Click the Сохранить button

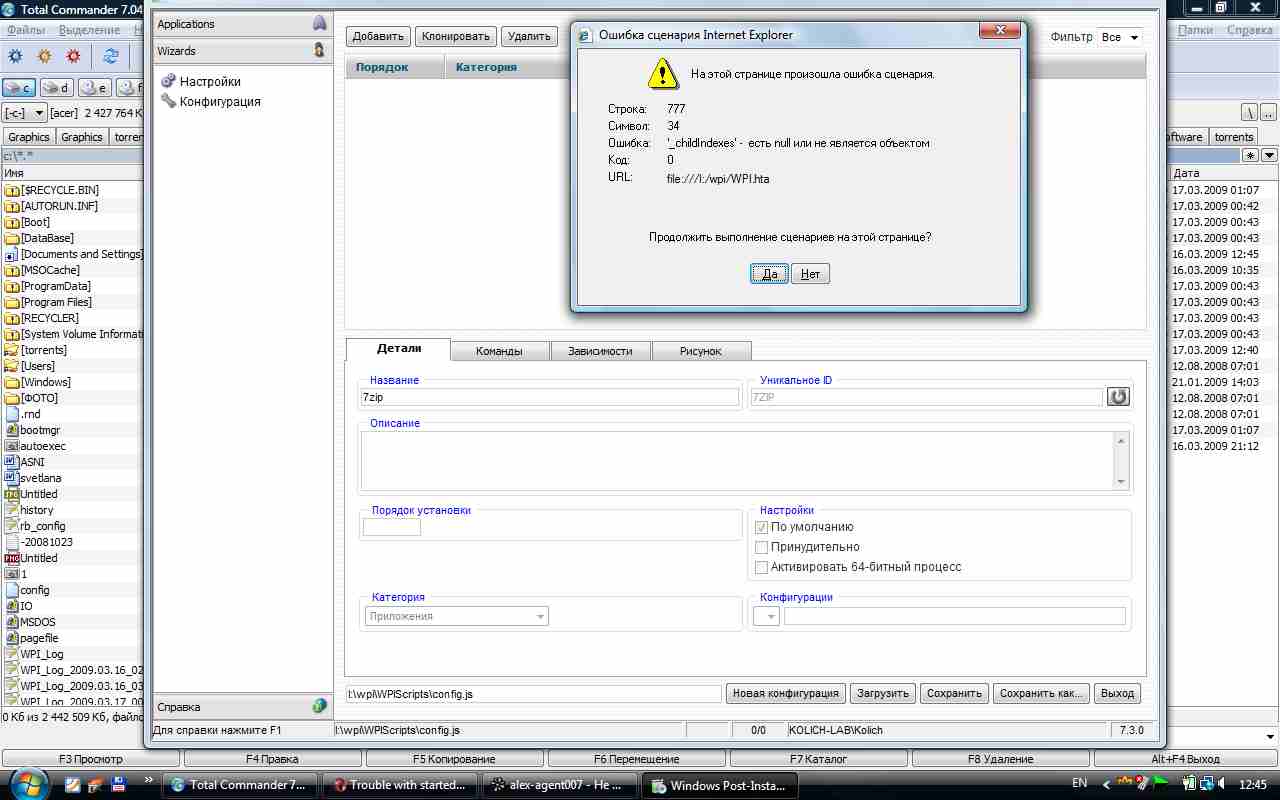(955, 693)
